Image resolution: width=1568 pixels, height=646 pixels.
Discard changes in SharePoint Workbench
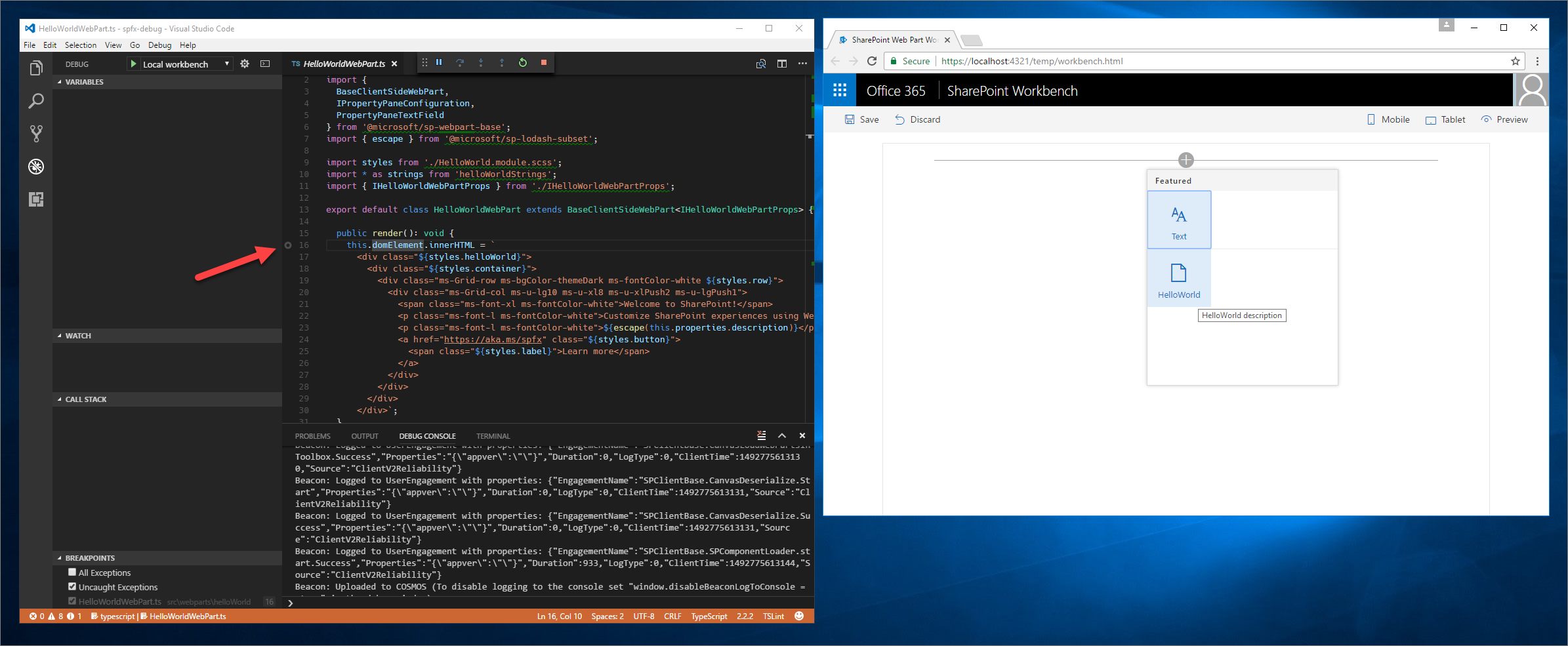[918, 119]
